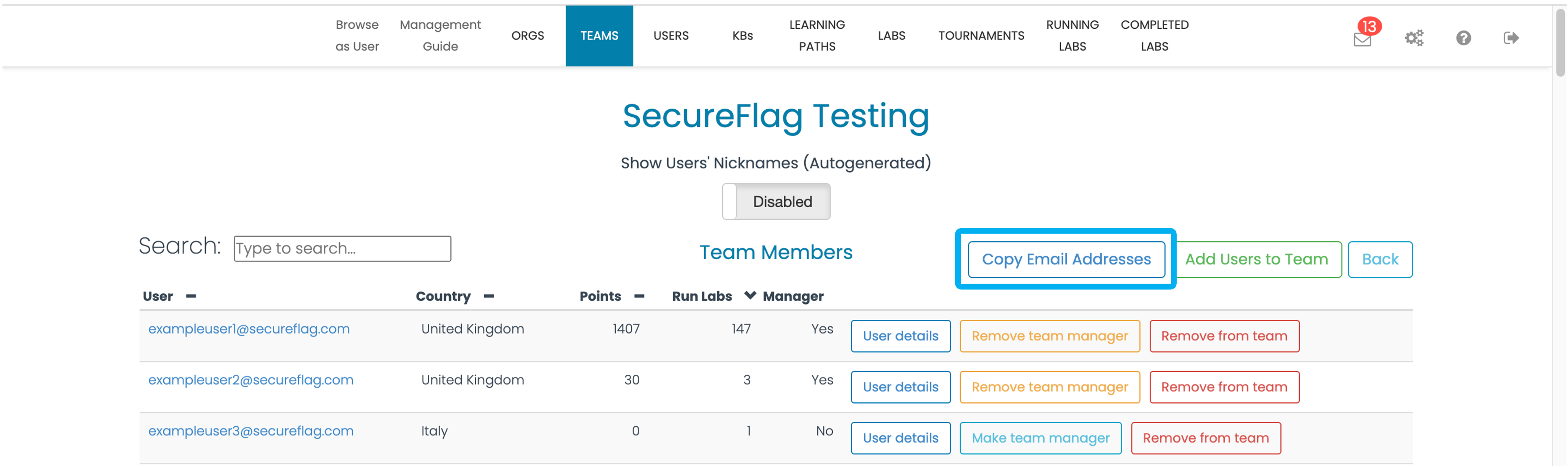Click the Points value 30

632,380
